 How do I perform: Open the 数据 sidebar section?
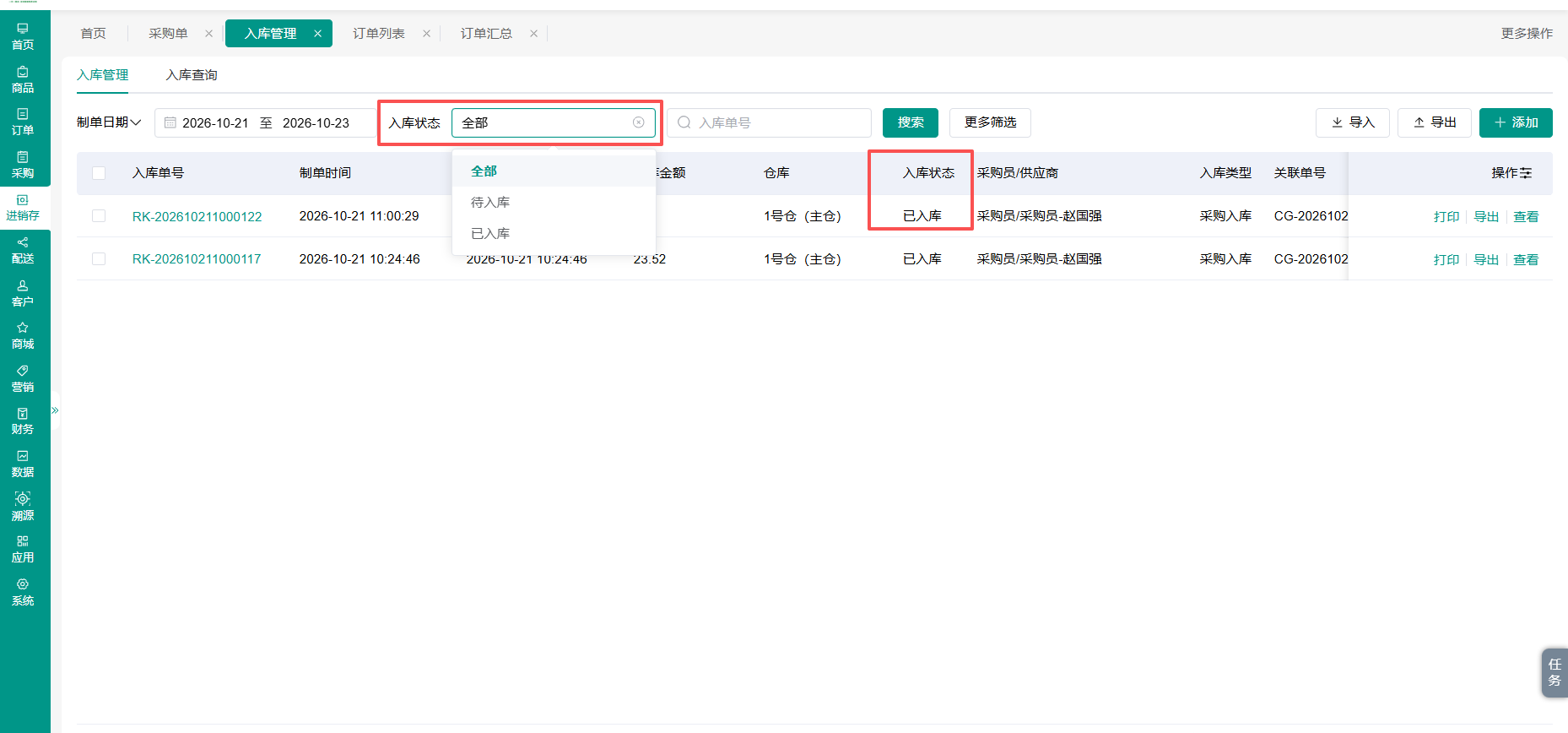(23, 464)
